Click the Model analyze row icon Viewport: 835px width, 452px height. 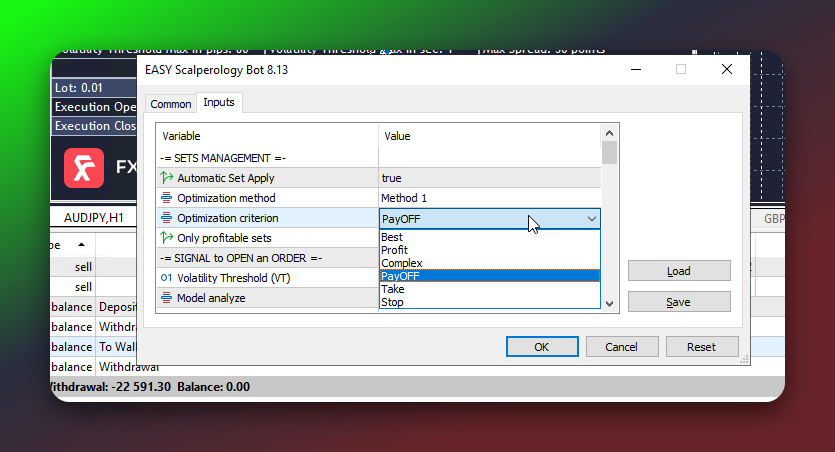[x=167, y=298]
